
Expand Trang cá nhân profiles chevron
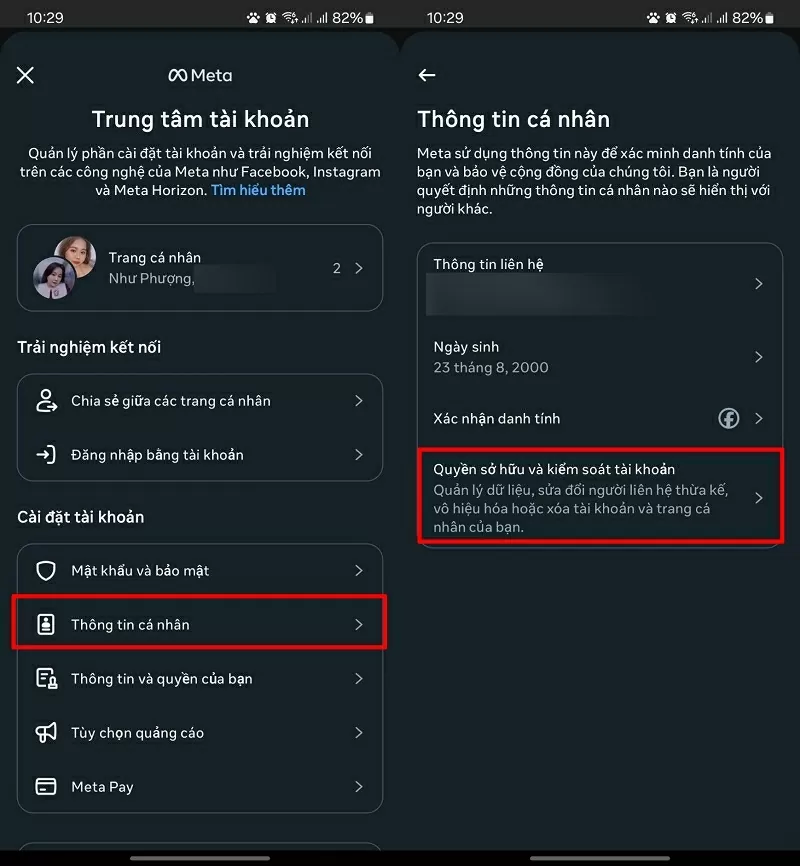point(359,268)
